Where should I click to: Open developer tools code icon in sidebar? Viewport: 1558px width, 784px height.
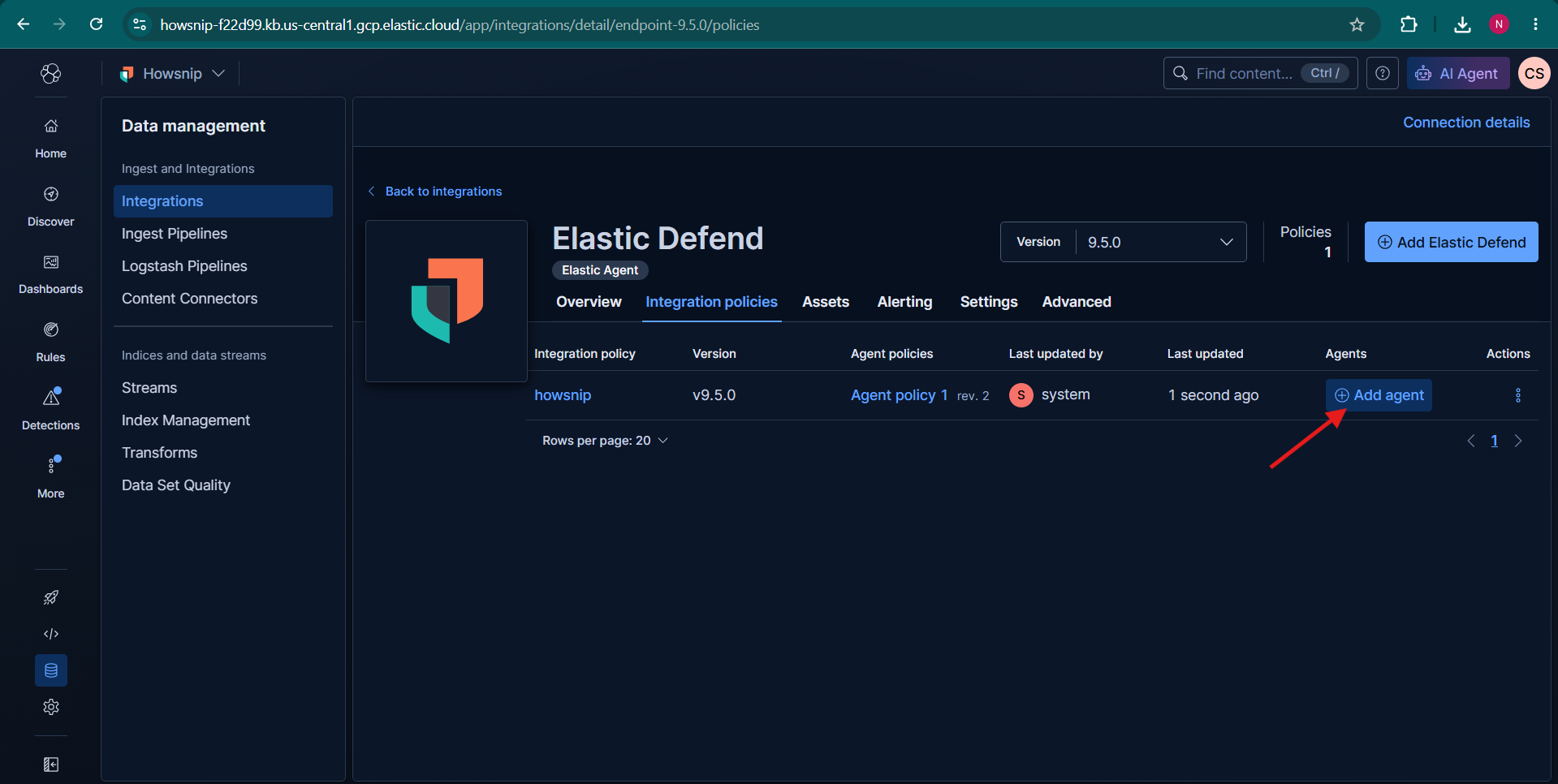[x=50, y=634]
